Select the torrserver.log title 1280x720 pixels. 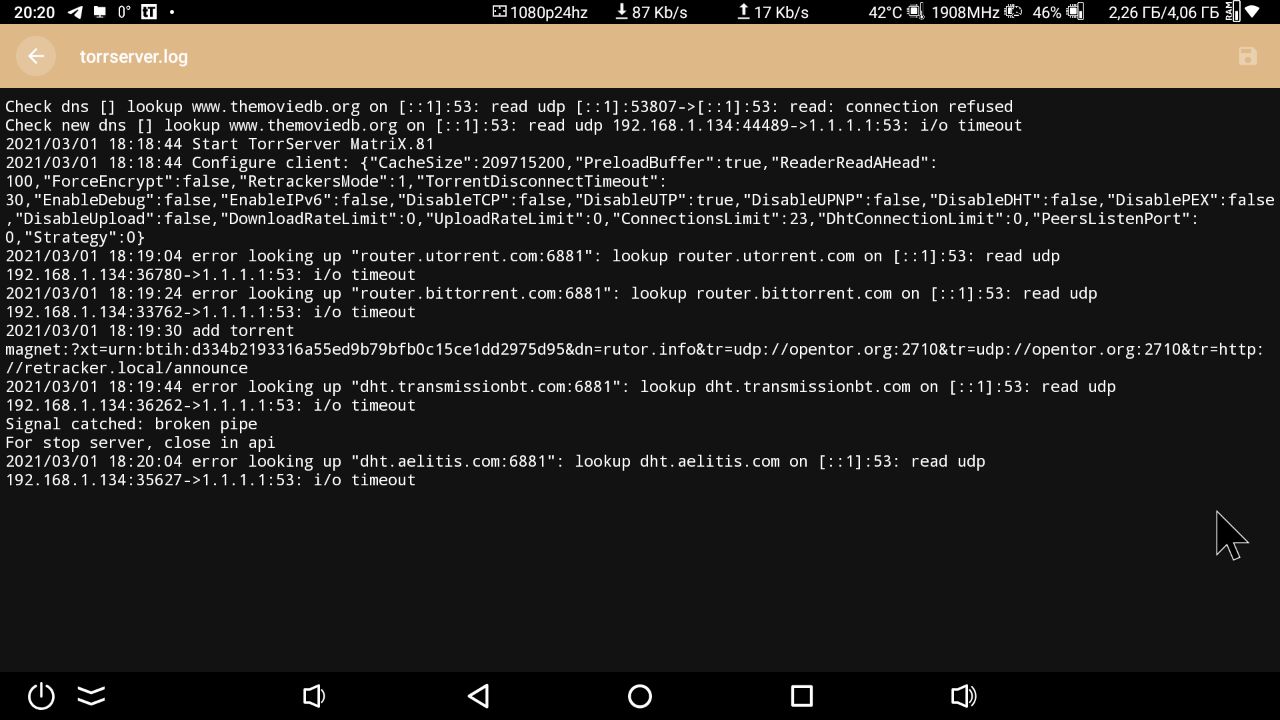click(134, 57)
